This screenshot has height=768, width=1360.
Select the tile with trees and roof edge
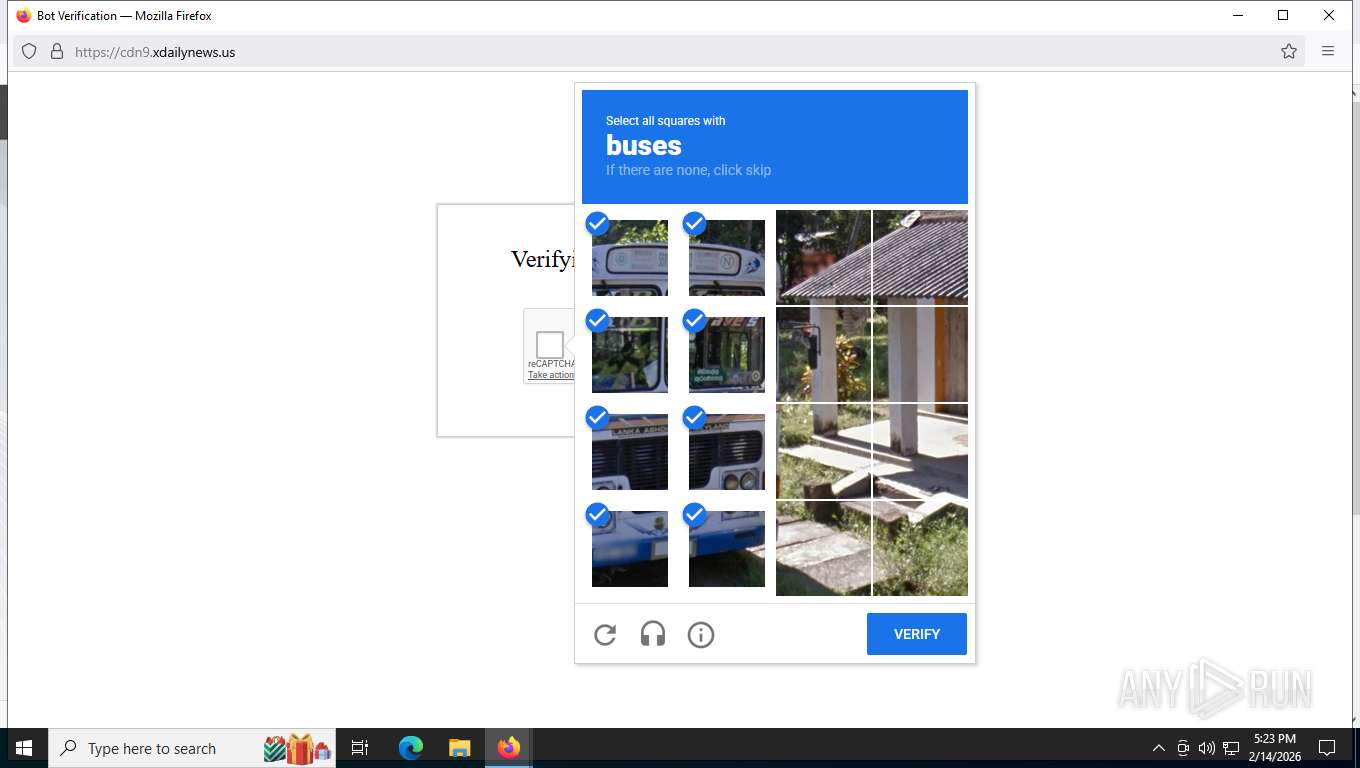coord(823,257)
